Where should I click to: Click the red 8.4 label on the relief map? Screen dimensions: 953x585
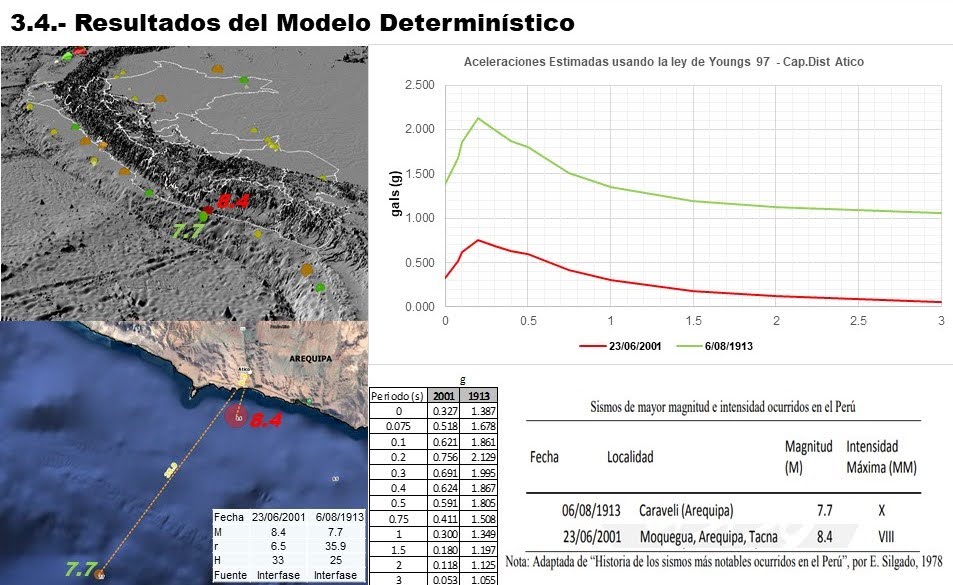pyautogui.click(x=233, y=200)
